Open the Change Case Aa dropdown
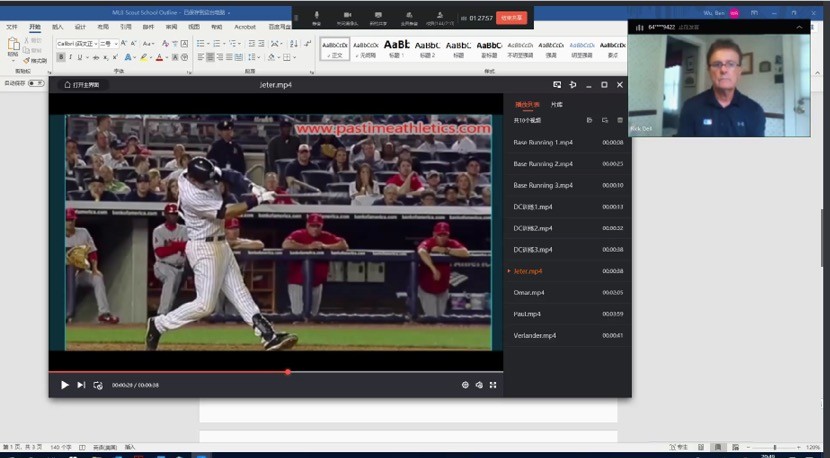This screenshot has width=830, height=458. [x=148, y=43]
